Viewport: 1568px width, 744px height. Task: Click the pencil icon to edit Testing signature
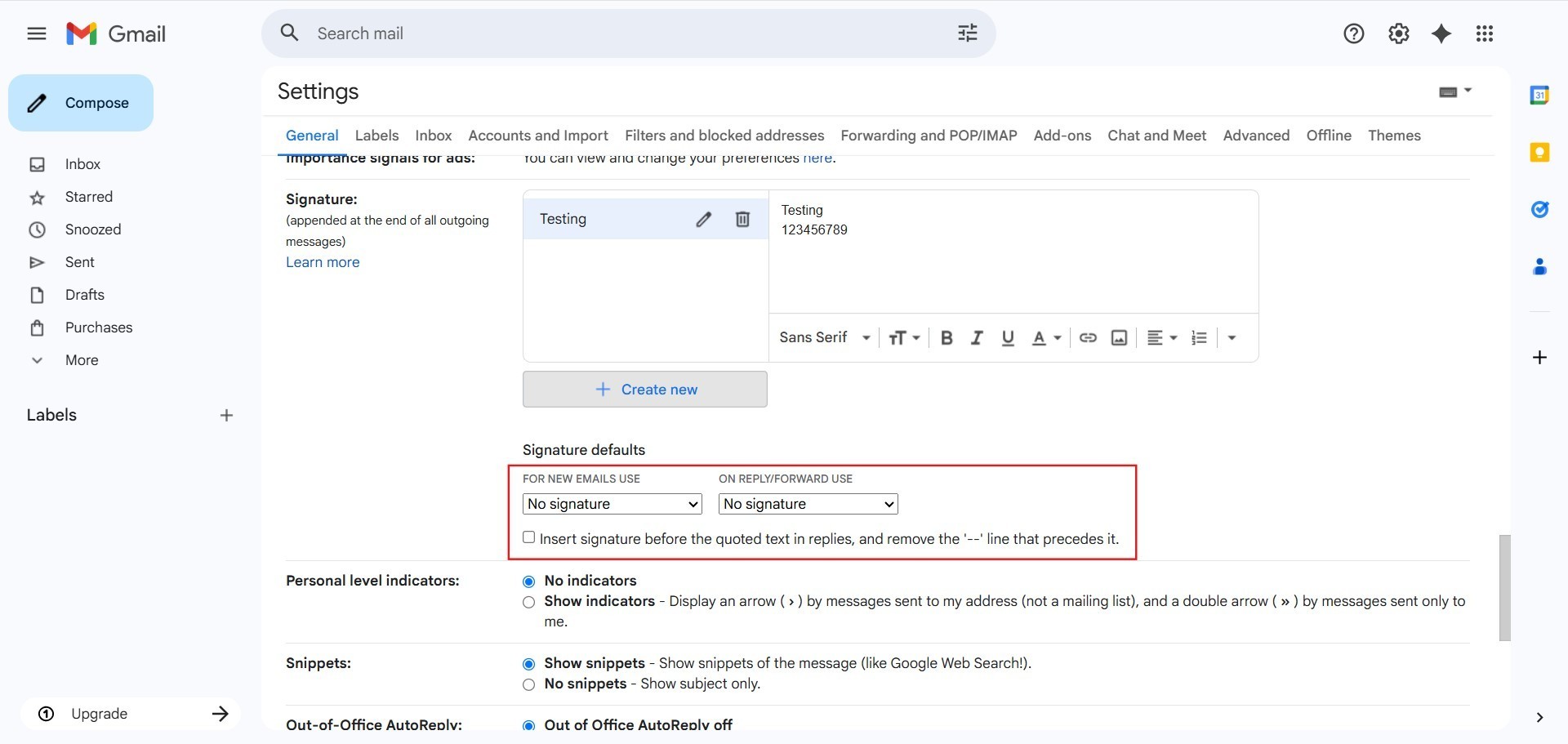coord(703,219)
